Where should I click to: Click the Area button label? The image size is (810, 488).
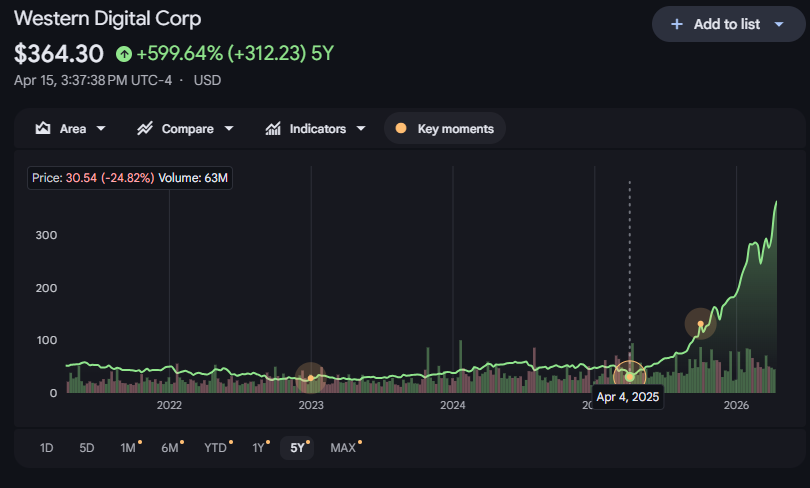point(73,129)
